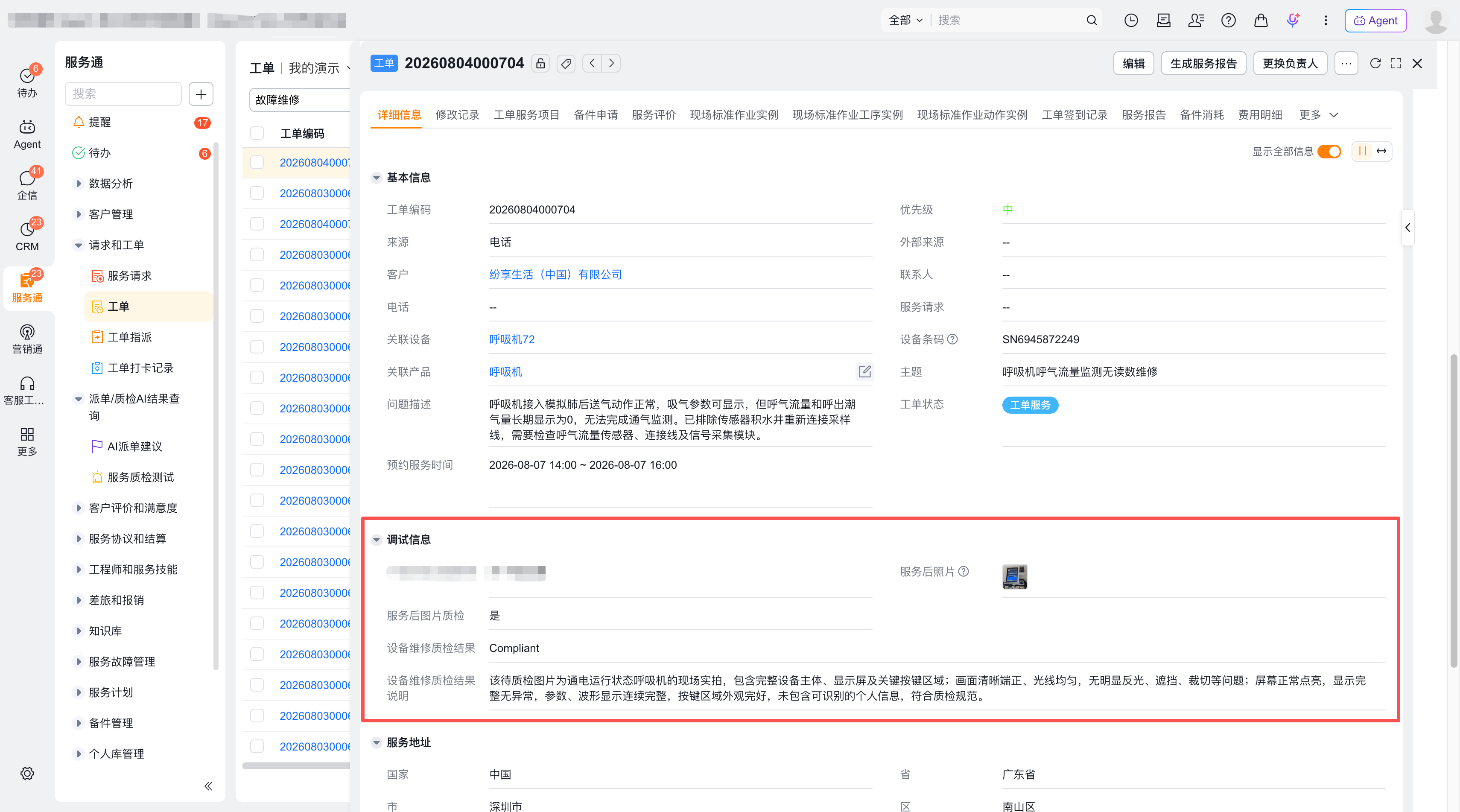Viewport: 1460px width, 812px height.
Task: Open the help question mark icon
Action: (1228, 20)
